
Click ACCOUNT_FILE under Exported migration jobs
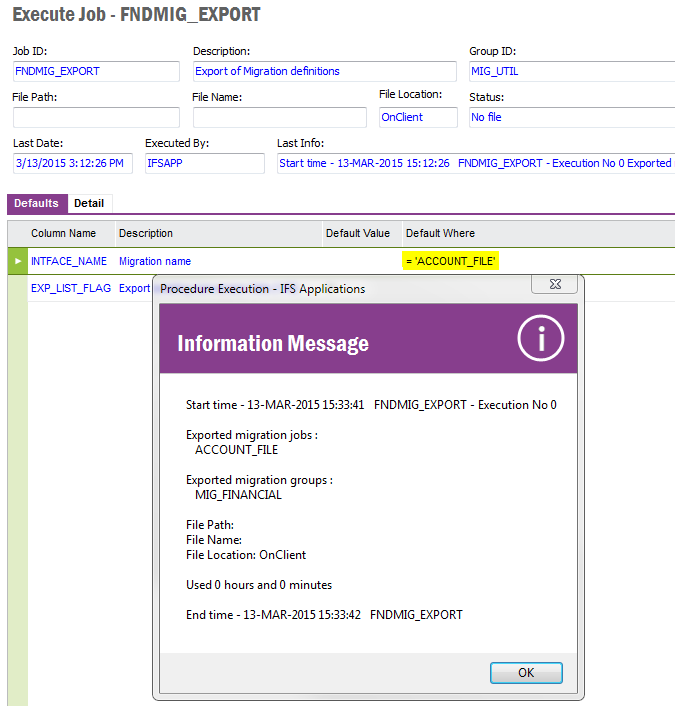click(236, 450)
